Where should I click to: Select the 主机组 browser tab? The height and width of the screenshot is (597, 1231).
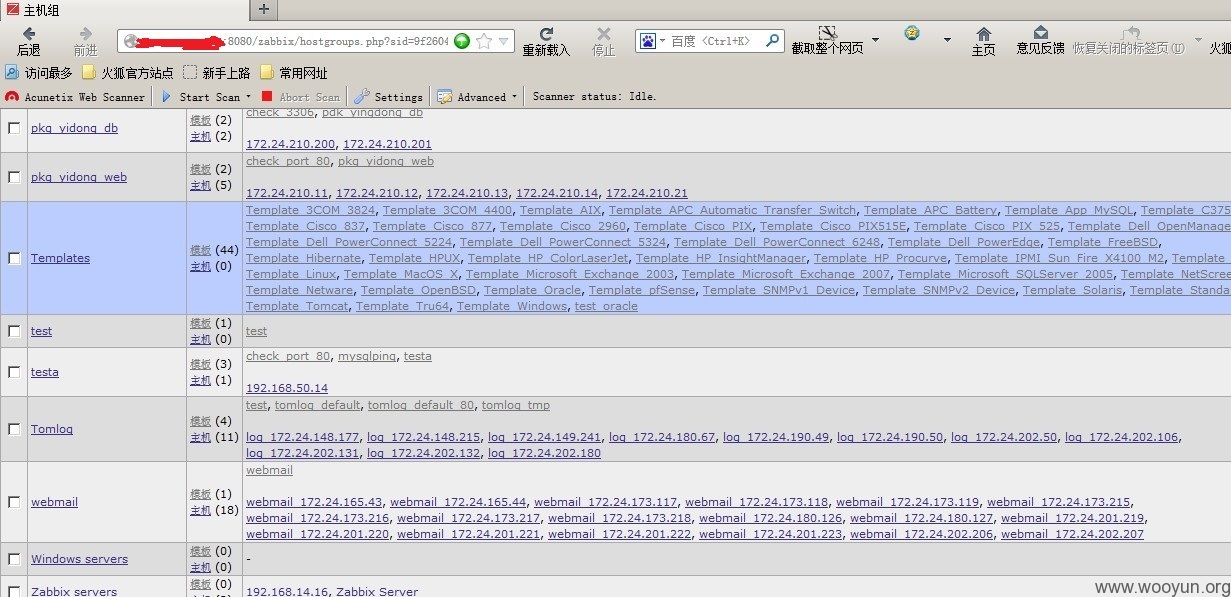(x=123, y=9)
